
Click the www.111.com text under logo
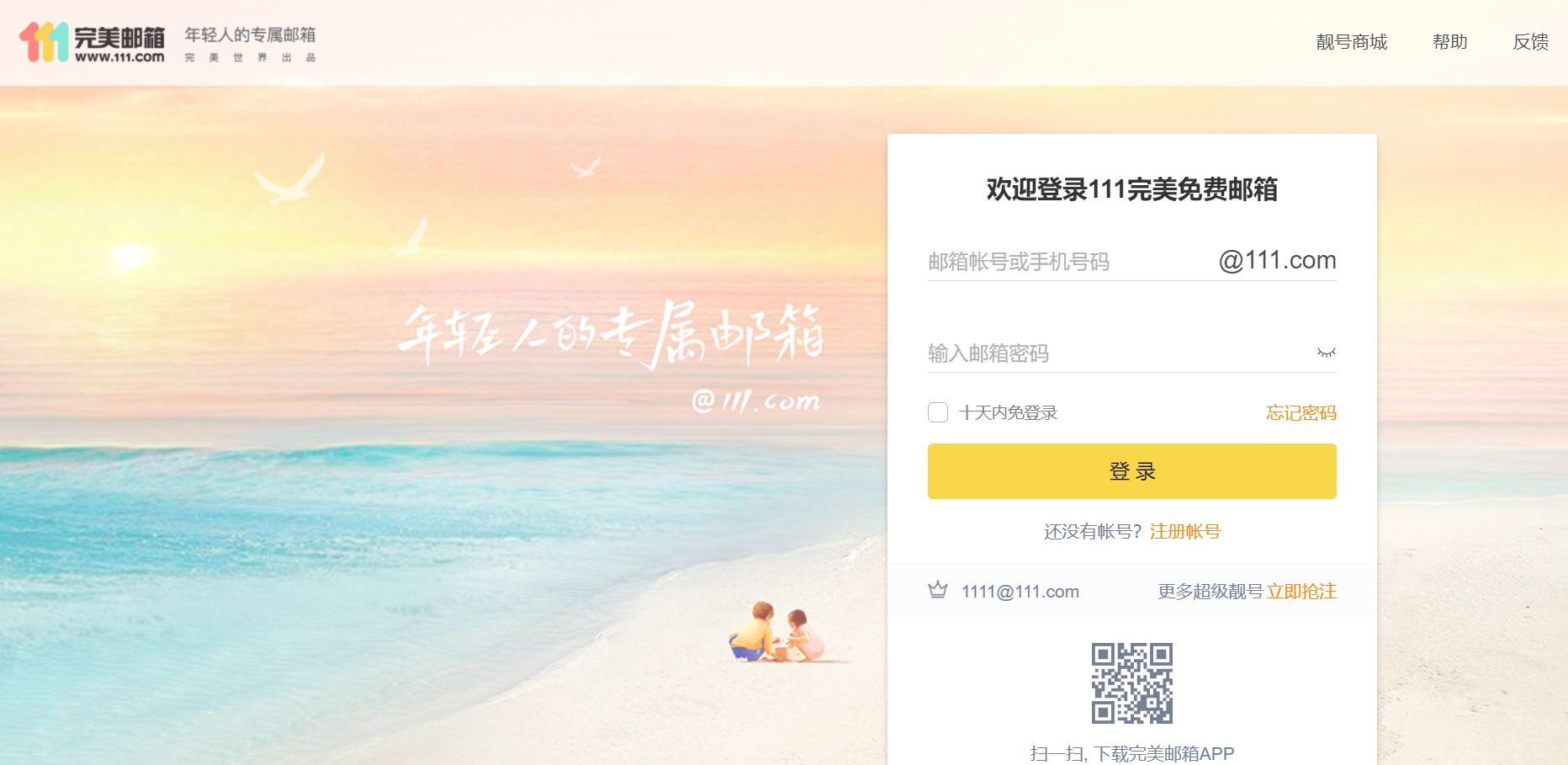[x=119, y=57]
